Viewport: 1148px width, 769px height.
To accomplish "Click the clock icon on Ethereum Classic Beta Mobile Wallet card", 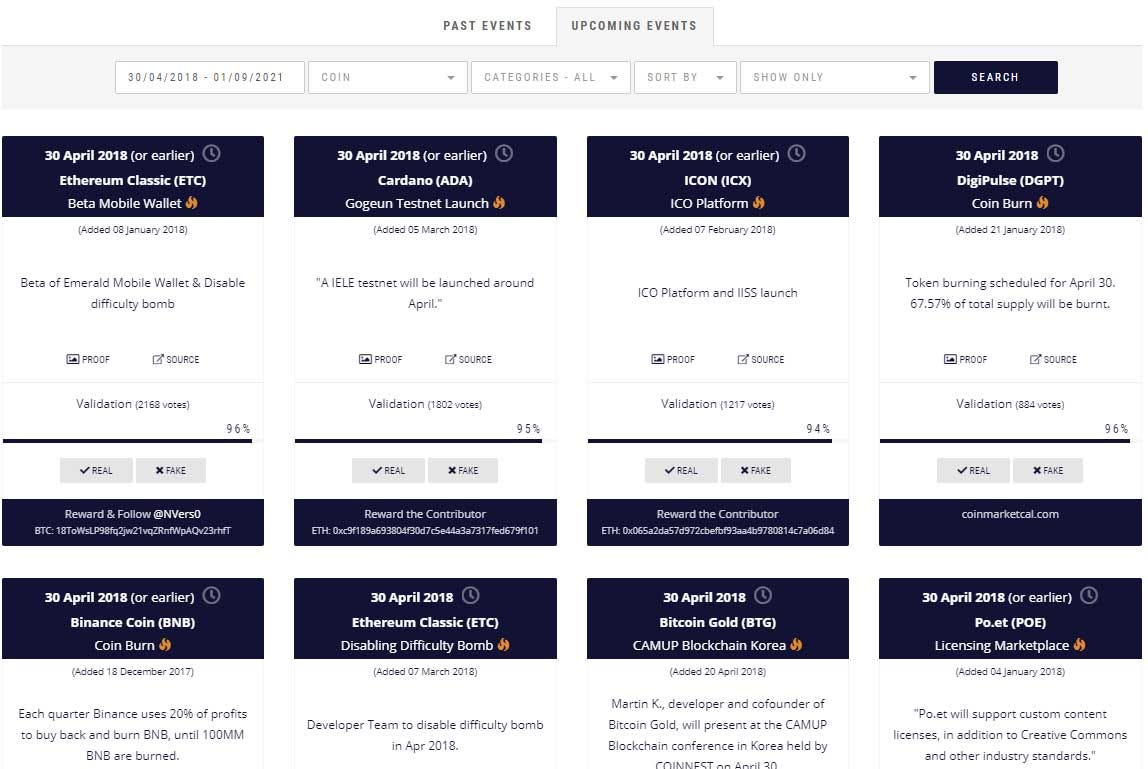I will (x=212, y=153).
